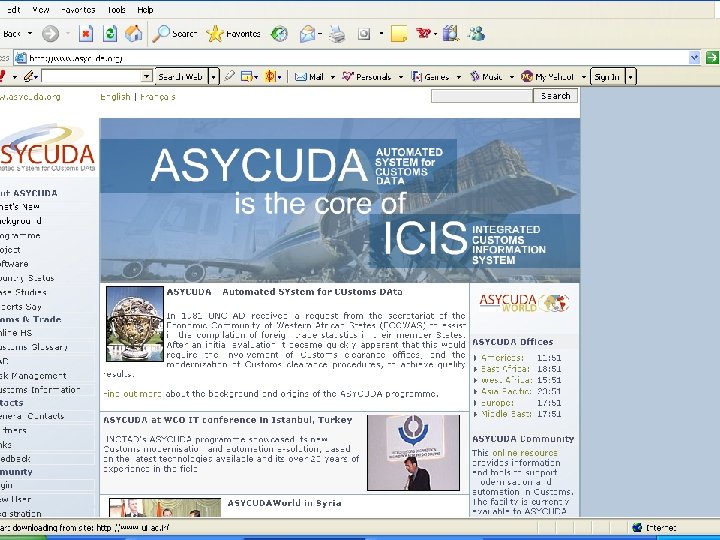Click the ASYCUDA World logo
The image size is (720, 540).
point(524,303)
